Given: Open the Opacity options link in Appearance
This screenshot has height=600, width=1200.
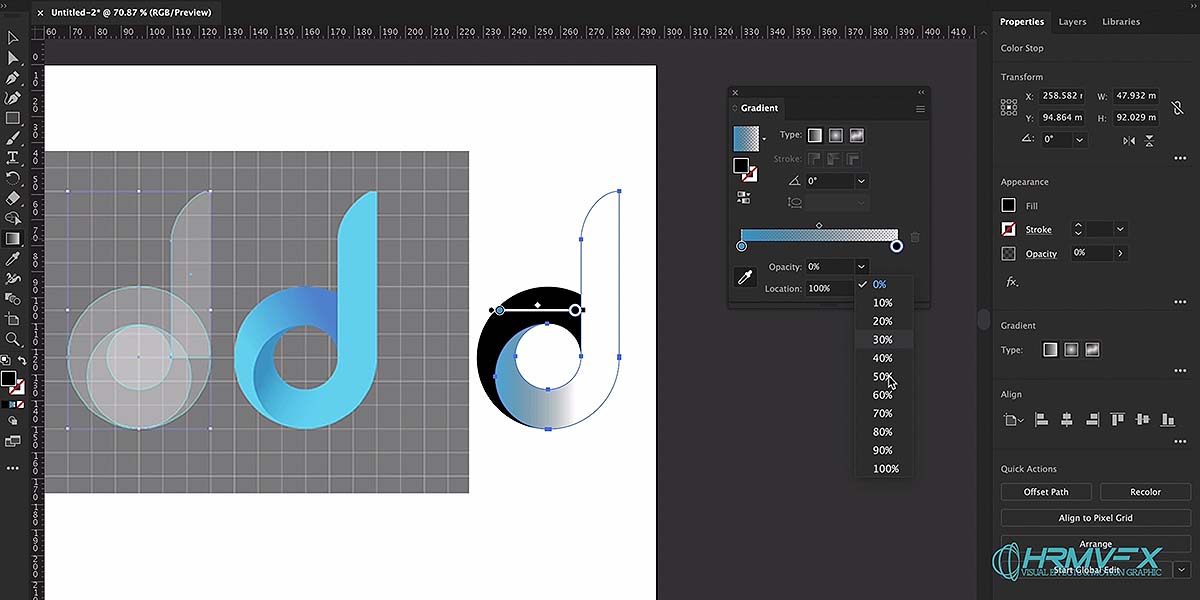Looking at the screenshot, I should (x=1041, y=253).
